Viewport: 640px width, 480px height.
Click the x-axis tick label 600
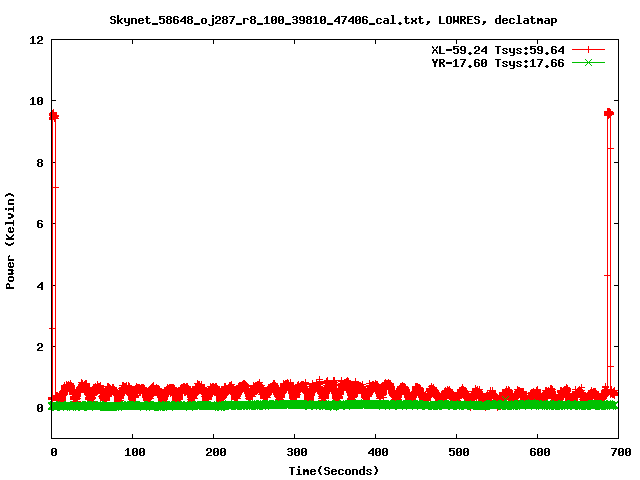click(540, 452)
